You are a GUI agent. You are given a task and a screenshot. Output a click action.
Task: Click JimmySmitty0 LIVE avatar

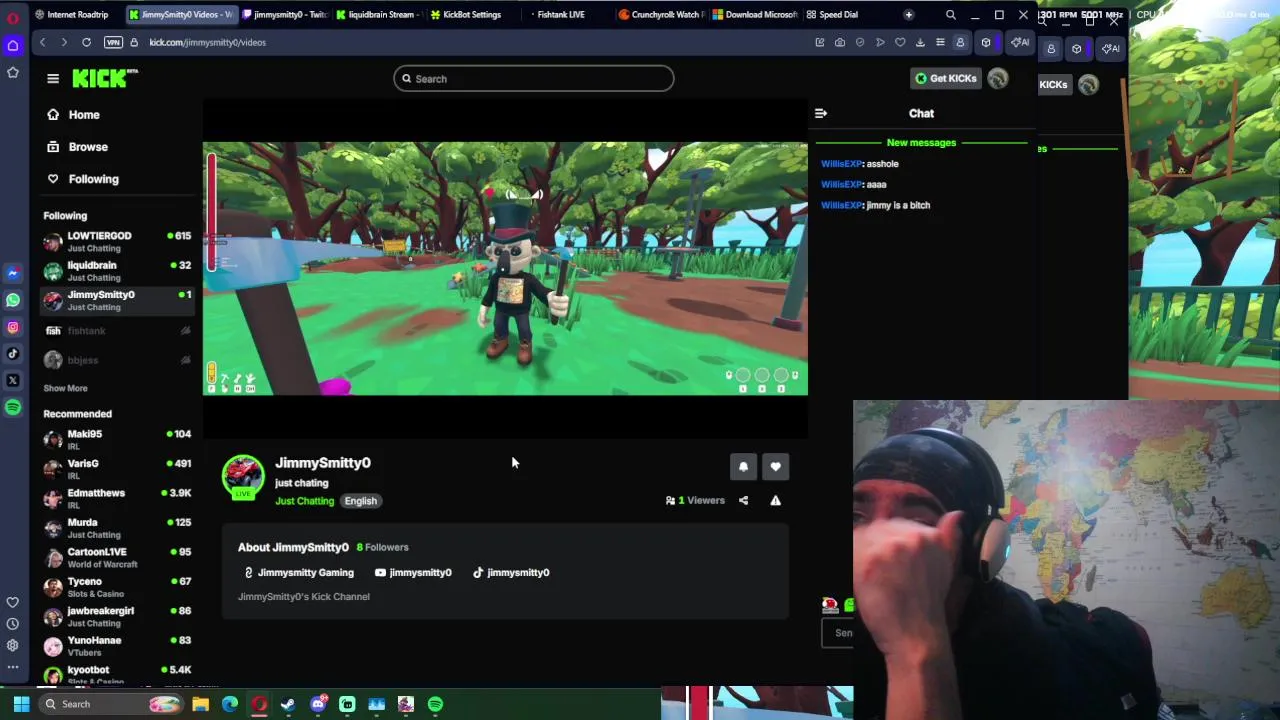point(243,477)
